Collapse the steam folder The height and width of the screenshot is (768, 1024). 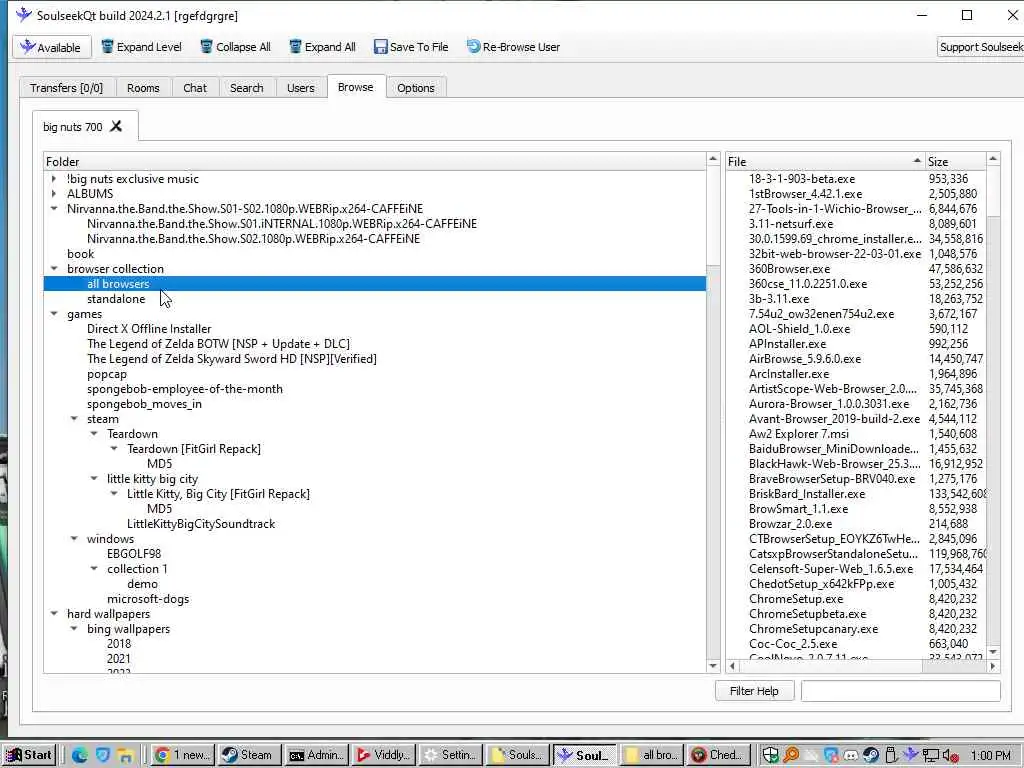(74, 419)
